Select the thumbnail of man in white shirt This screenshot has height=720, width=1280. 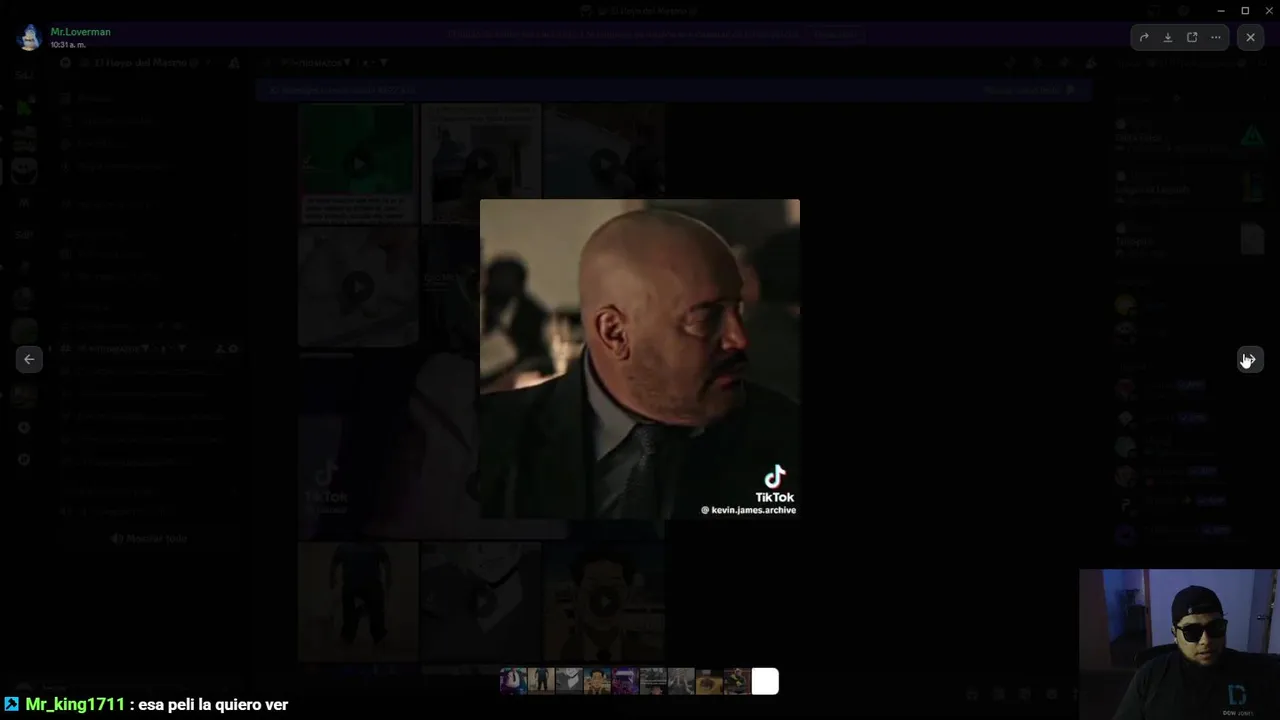(x=513, y=681)
